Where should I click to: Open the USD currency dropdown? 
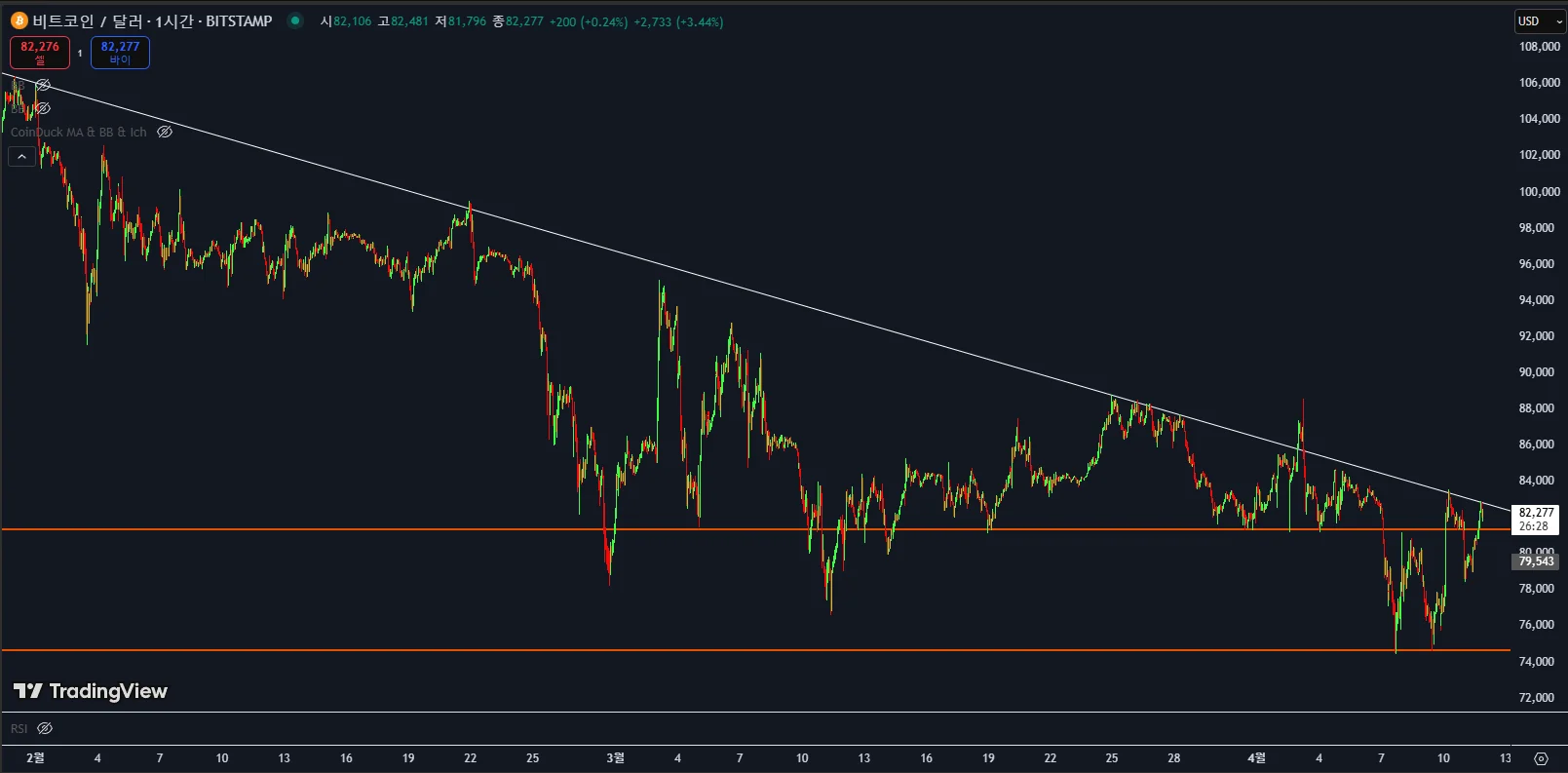pyautogui.click(x=1540, y=21)
